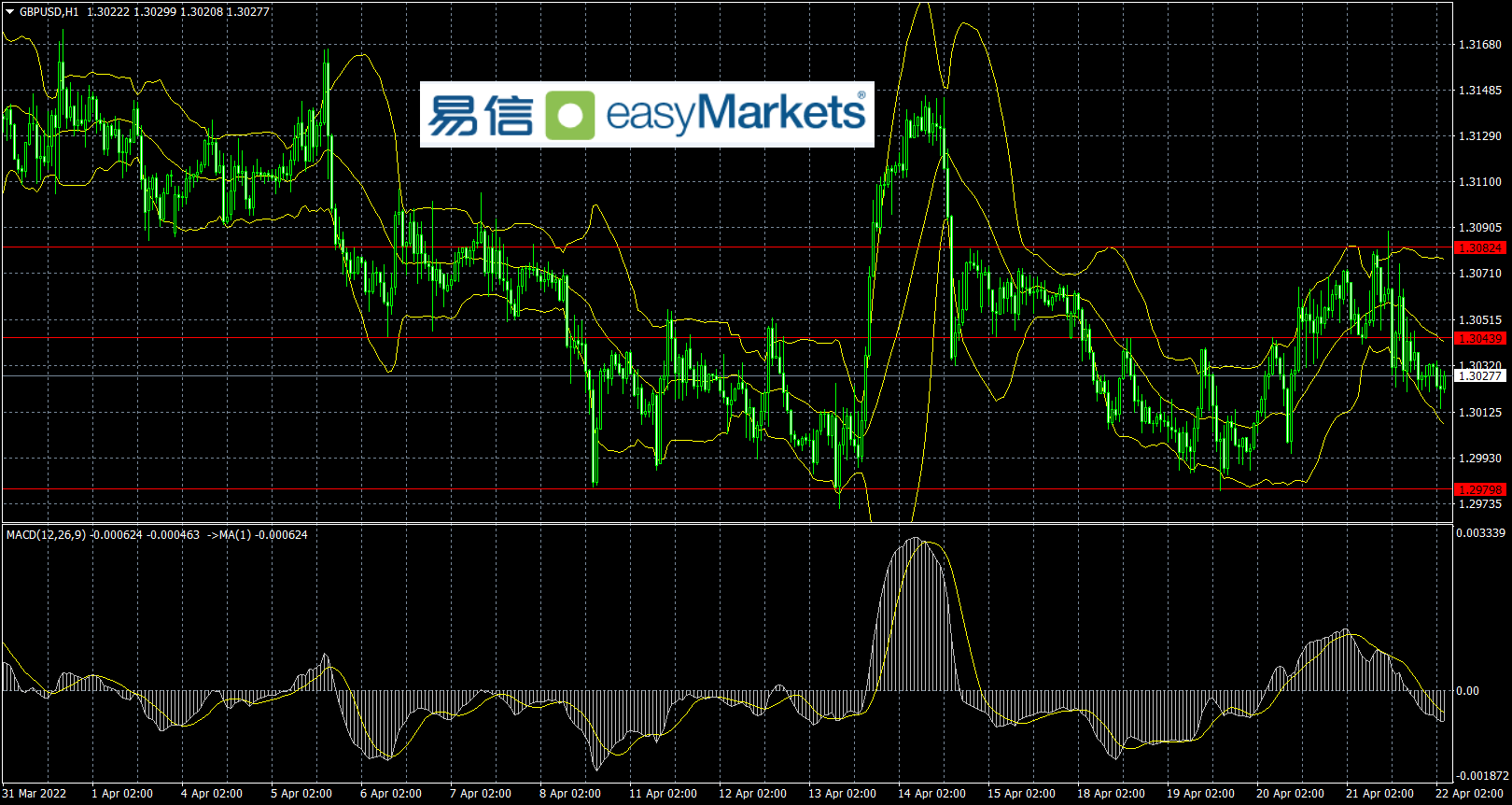This screenshot has width=1512, height=805.
Task: Click the 15 Apr 02:00 time label
Action: click(1021, 794)
